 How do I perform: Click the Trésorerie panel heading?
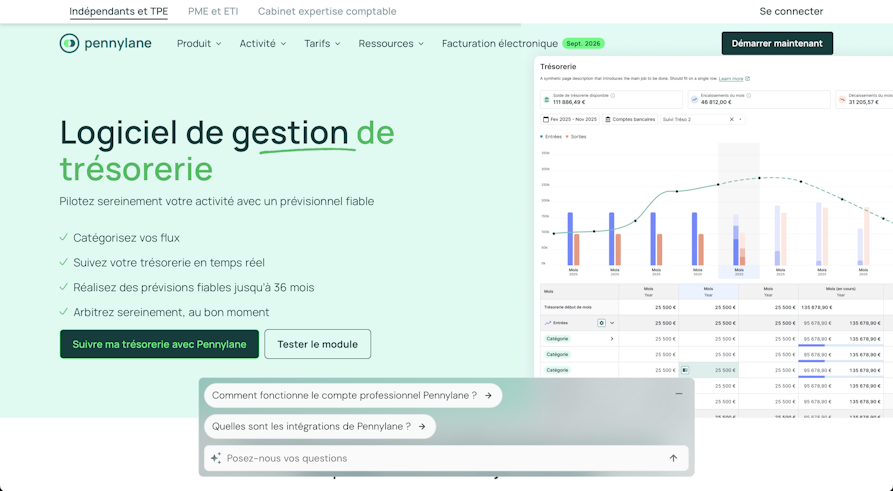[558, 67]
